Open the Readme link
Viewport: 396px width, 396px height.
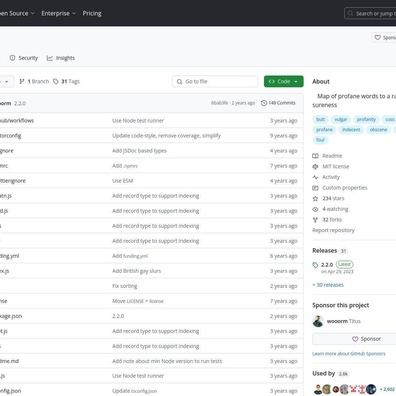[332, 156]
